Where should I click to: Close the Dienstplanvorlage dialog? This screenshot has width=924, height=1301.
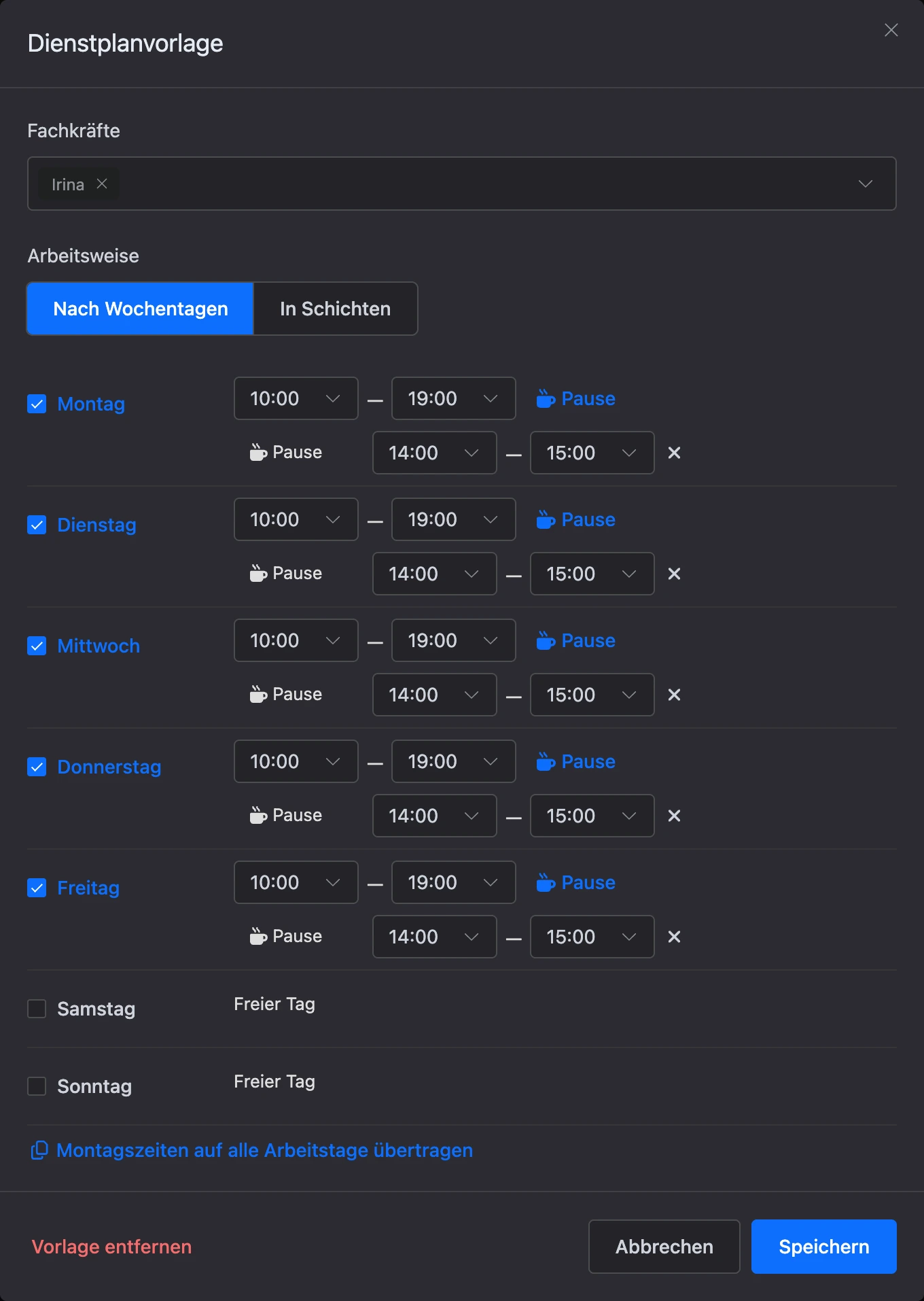coord(891,30)
